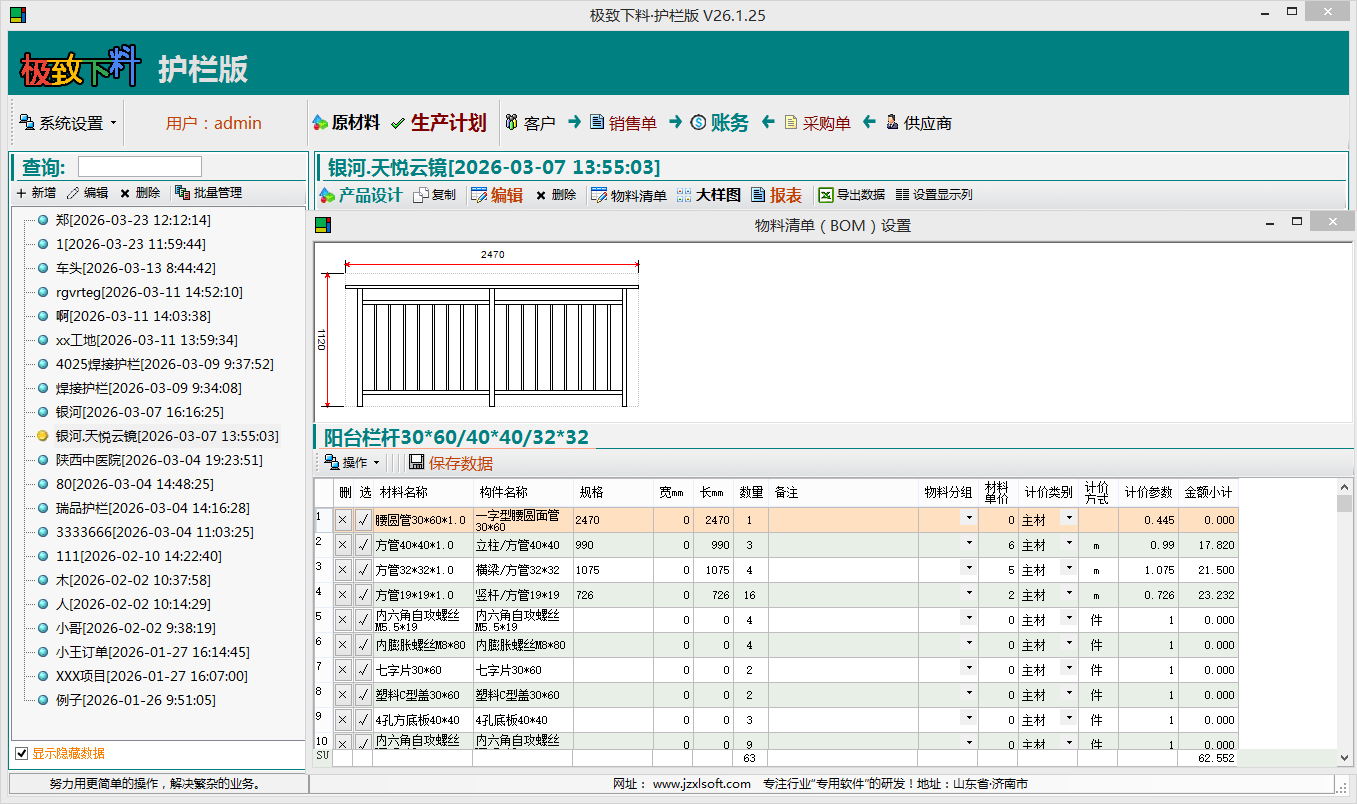
Task: Open 计价类别 dropdown for 方管40*40*1.0 row
Action: coord(1068,543)
